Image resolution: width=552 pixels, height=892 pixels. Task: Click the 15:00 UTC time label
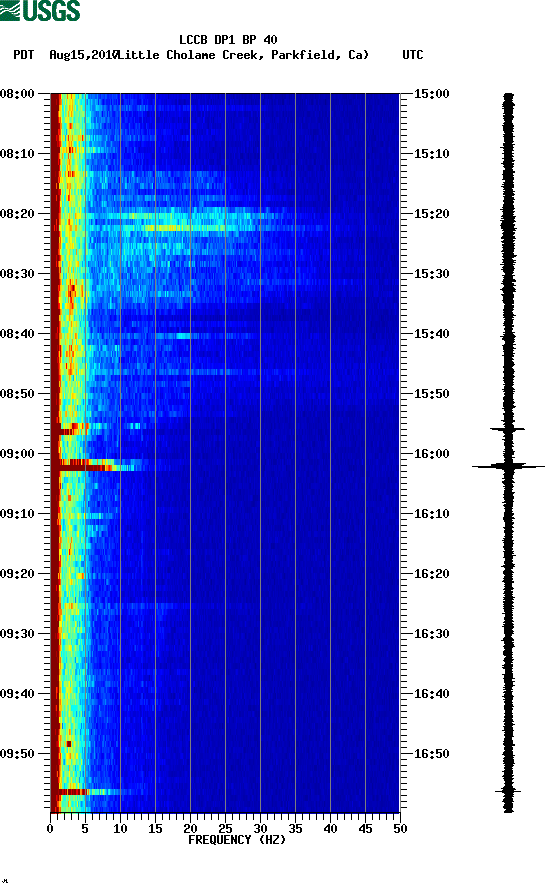click(x=431, y=94)
